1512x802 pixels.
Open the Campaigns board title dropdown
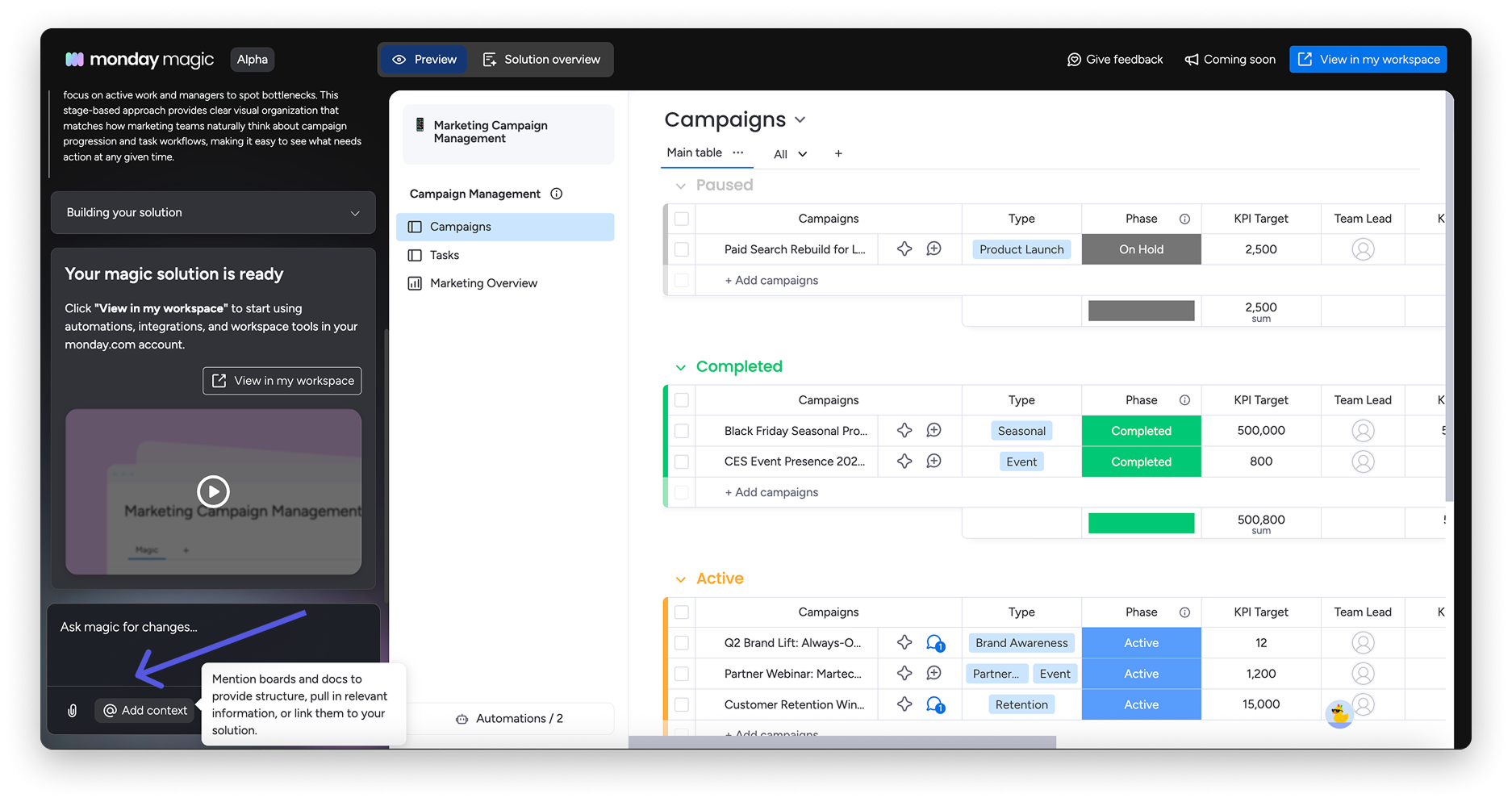click(x=800, y=120)
